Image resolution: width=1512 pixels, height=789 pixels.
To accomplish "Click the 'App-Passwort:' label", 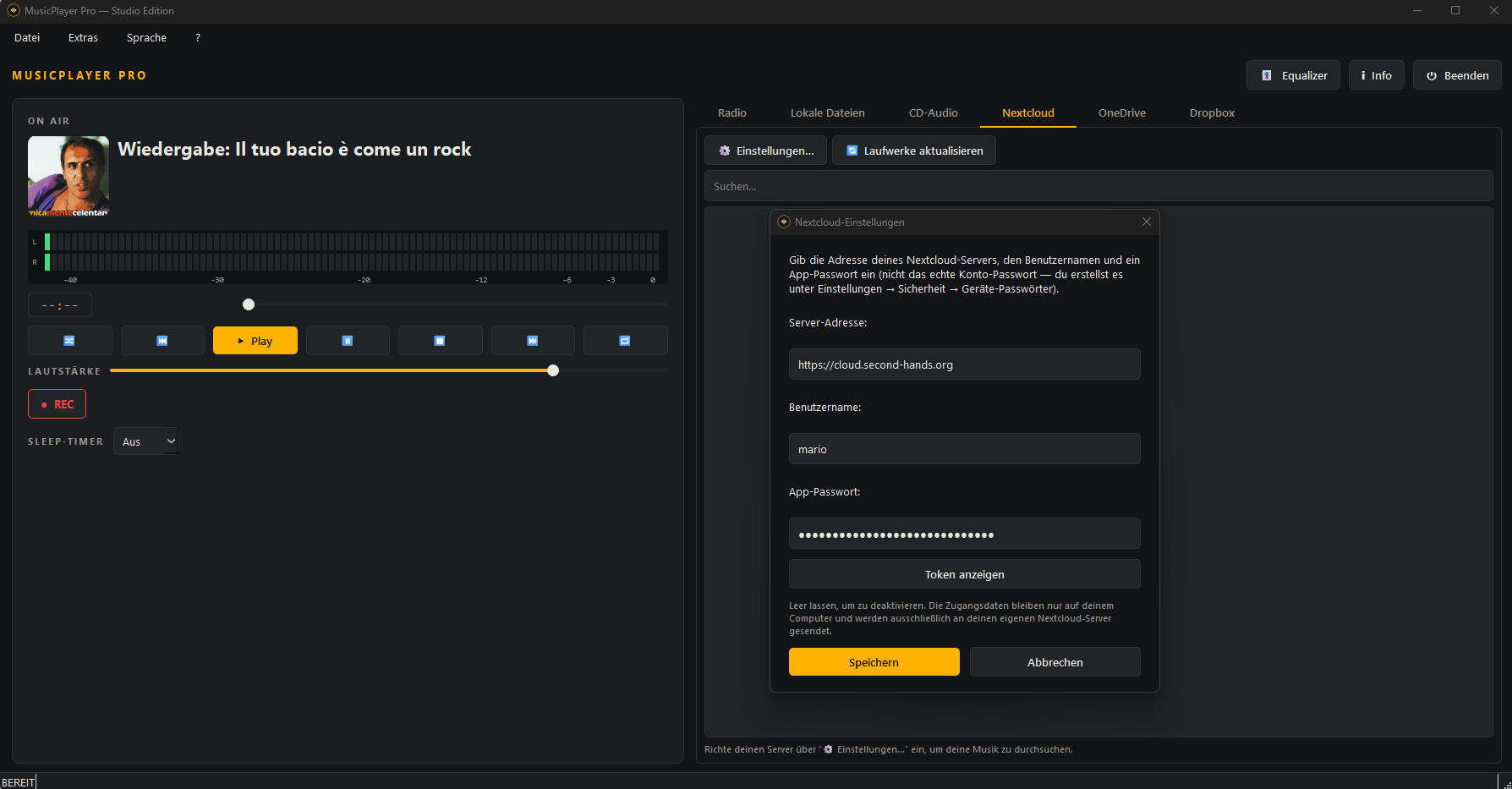I will click(824, 492).
